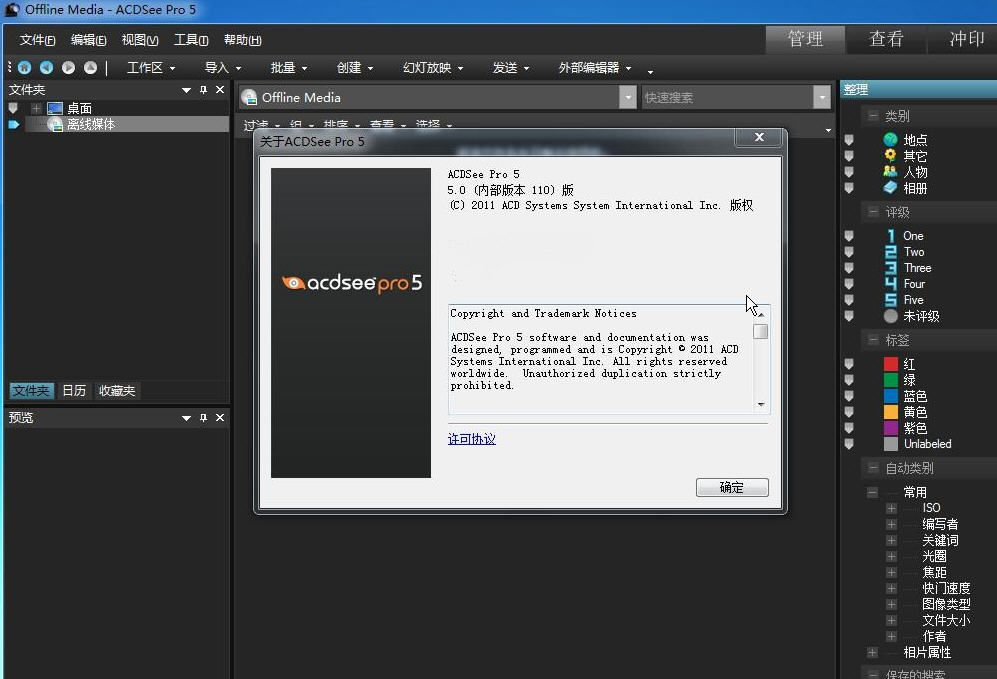Expand the 桌面 tree node
This screenshot has width=997, height=679.
tap(36, 108)
